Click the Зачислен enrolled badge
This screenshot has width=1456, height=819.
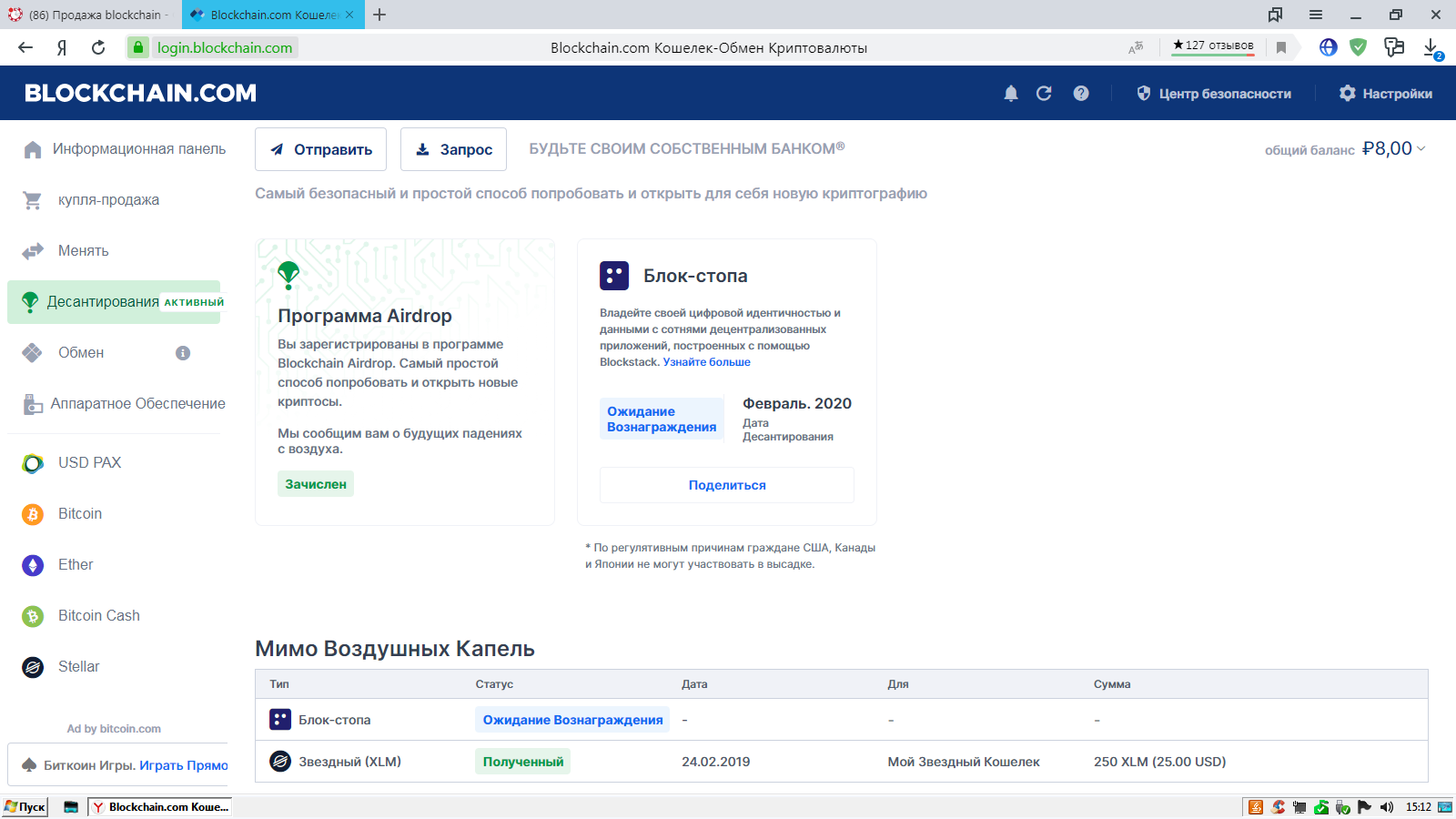(x=316, y=484)
